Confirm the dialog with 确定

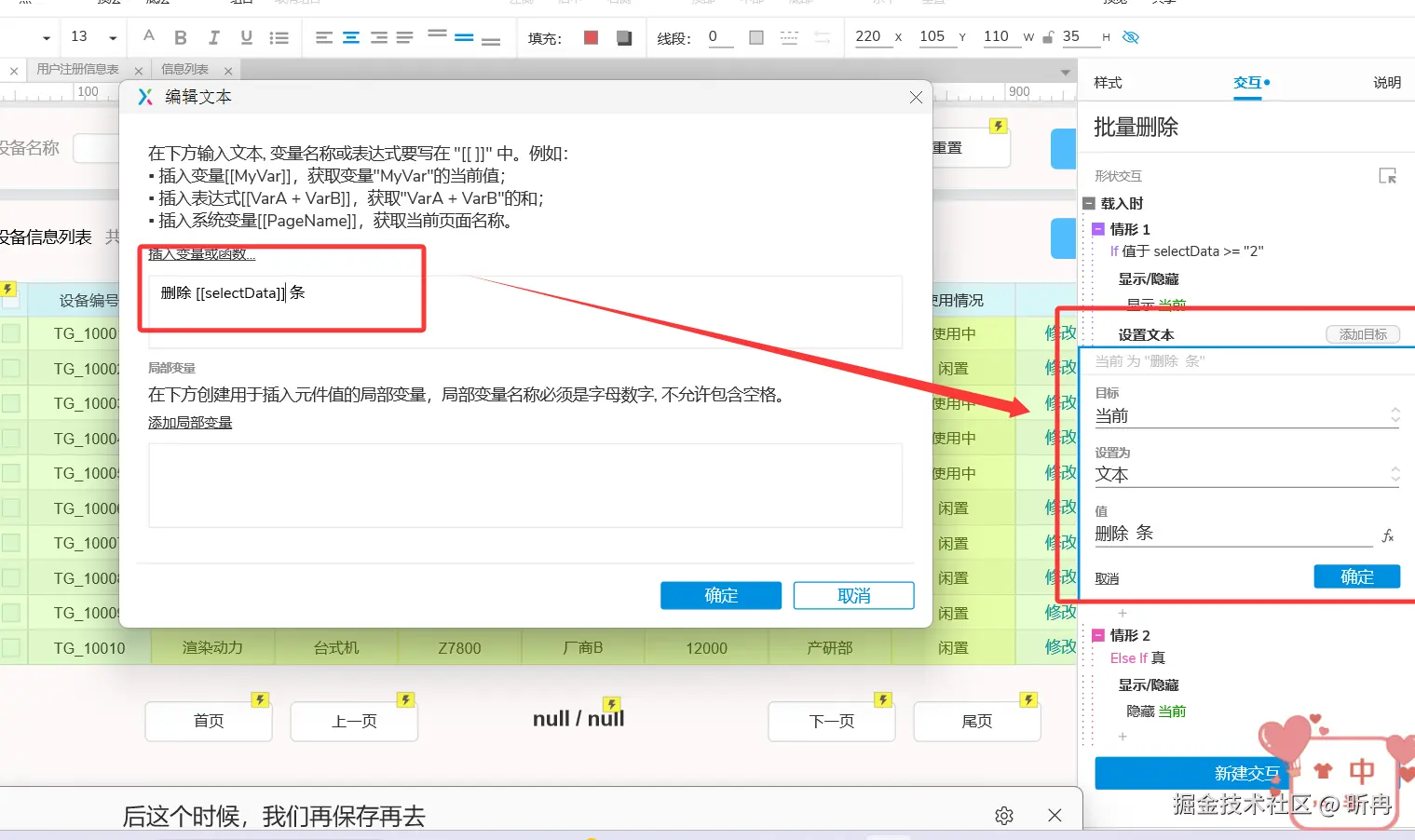(721, 596)
